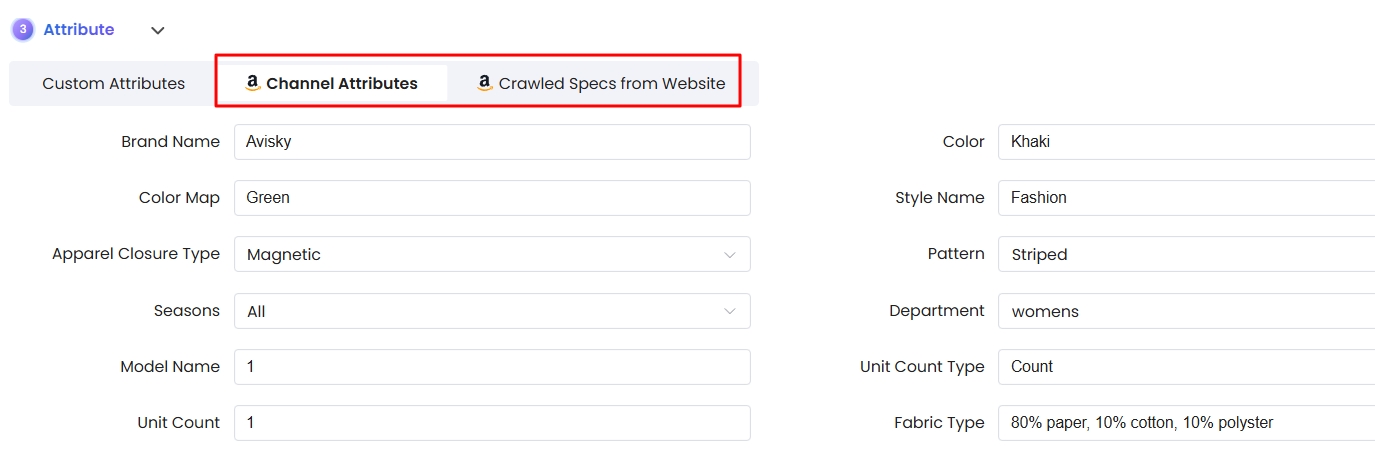Switch to the Custom Attributes tab
Screen dimensions: 1375x449
point(114,83)
